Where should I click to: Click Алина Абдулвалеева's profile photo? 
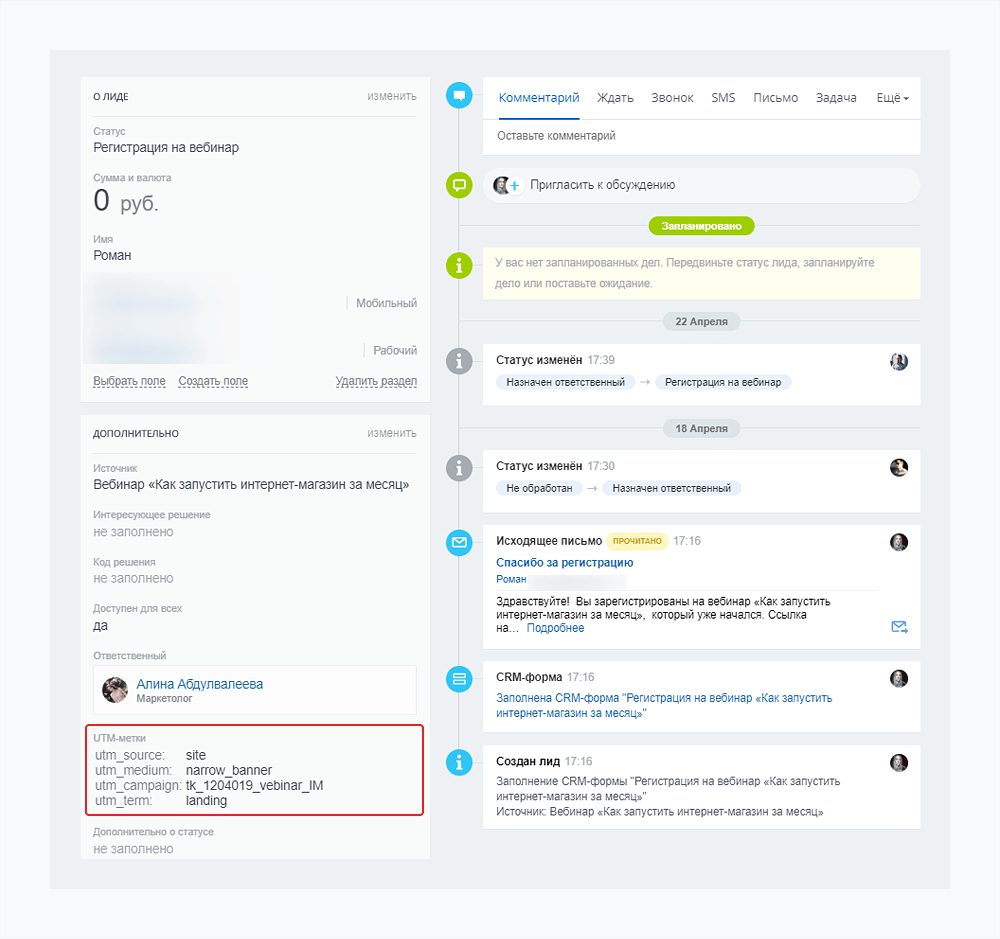point(115,690)
